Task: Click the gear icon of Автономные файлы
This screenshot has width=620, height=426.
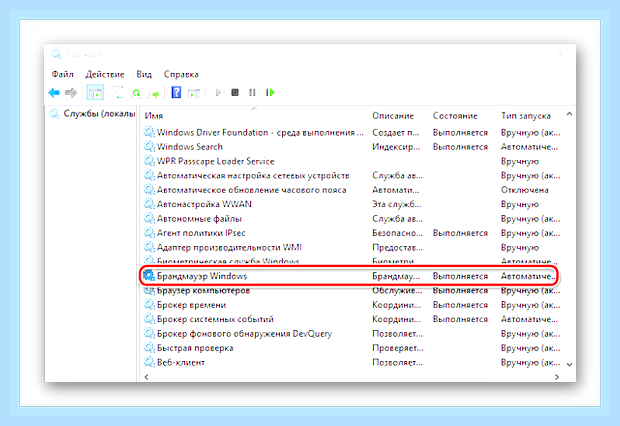Action: [x=149, y=218]
